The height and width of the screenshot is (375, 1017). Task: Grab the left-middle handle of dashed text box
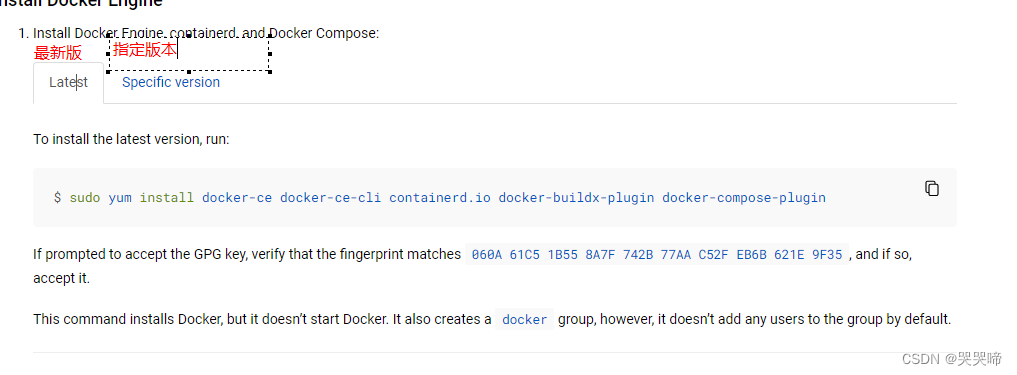coord(109,54)
